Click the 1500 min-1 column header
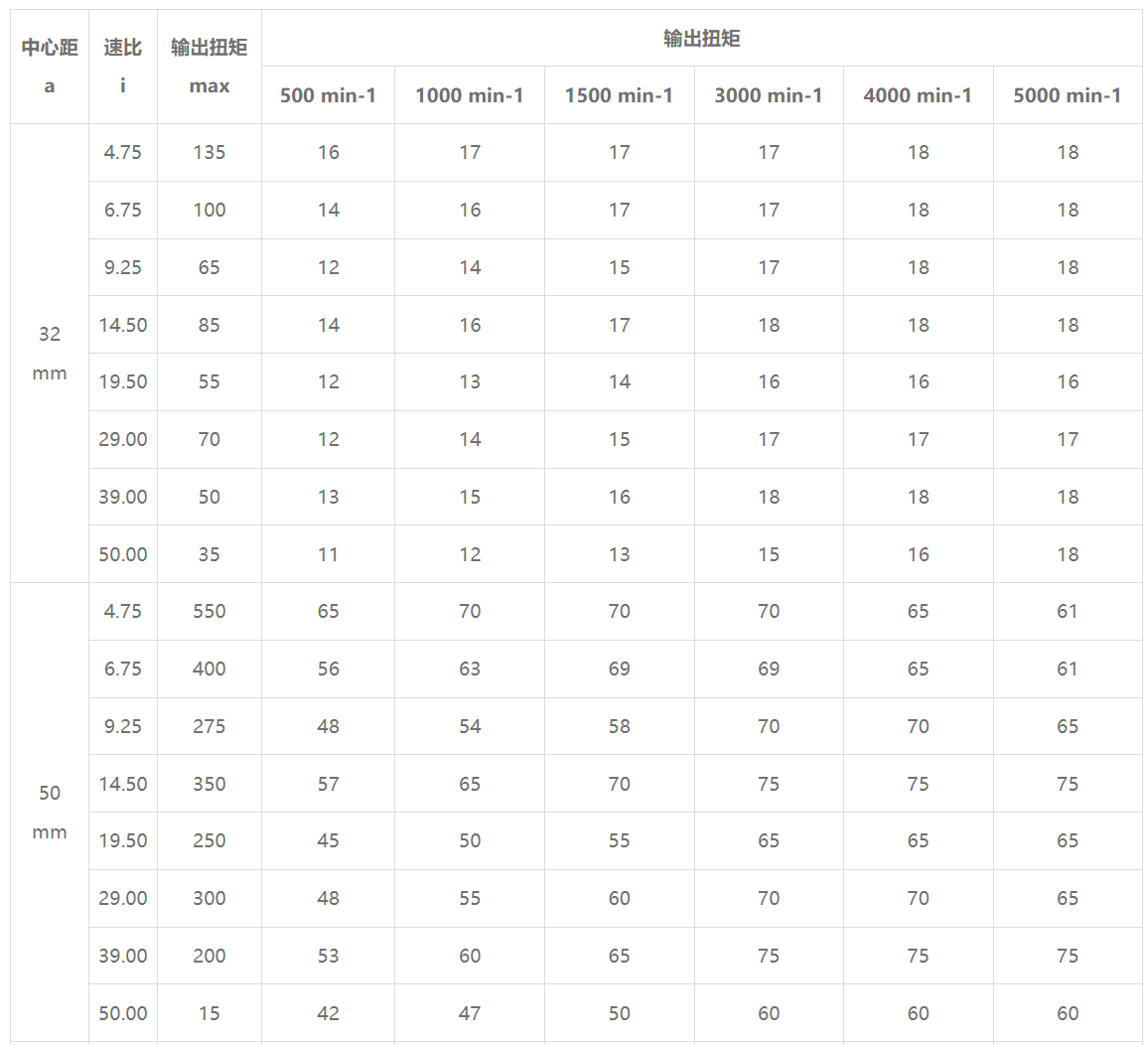 619,95
